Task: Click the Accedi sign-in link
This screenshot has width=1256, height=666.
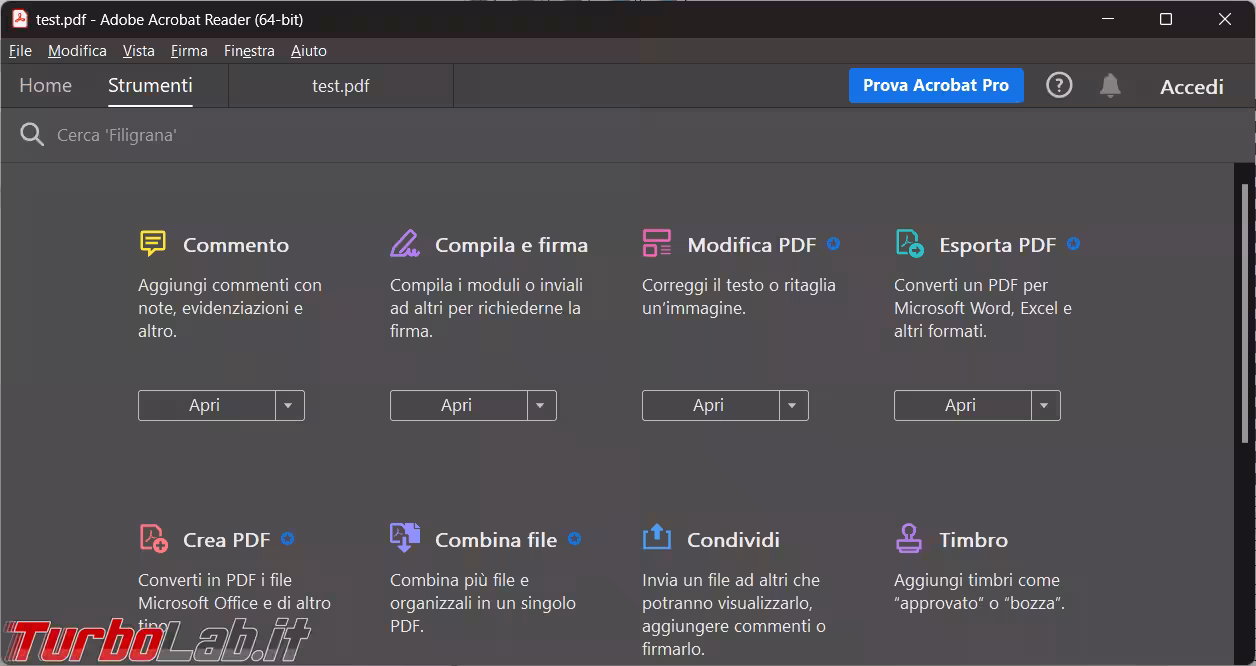Action: (x=1191, y=86)
